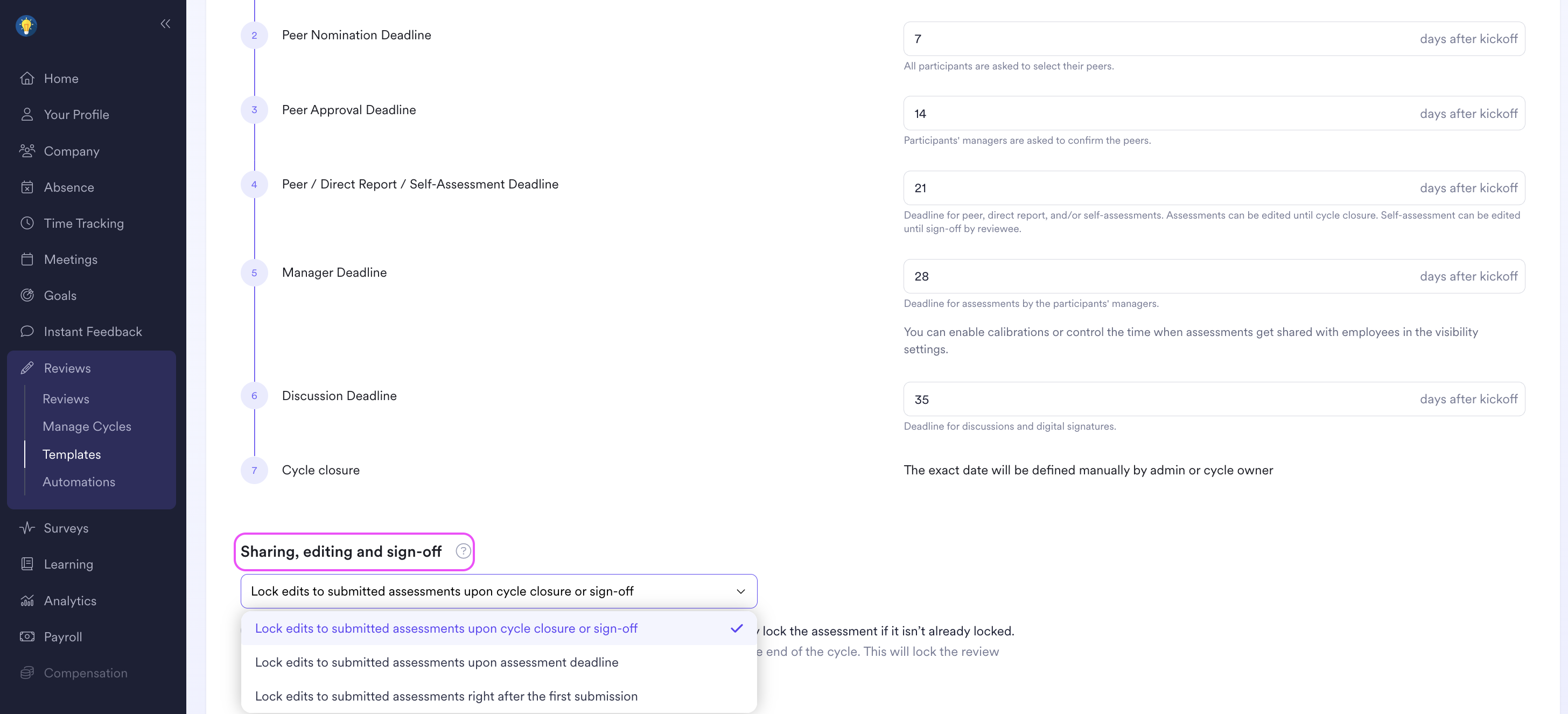The width and height of the screenshot is (1568, 714).
Task: Edit Discussion Deadline days field
Action: point(1214,400)
